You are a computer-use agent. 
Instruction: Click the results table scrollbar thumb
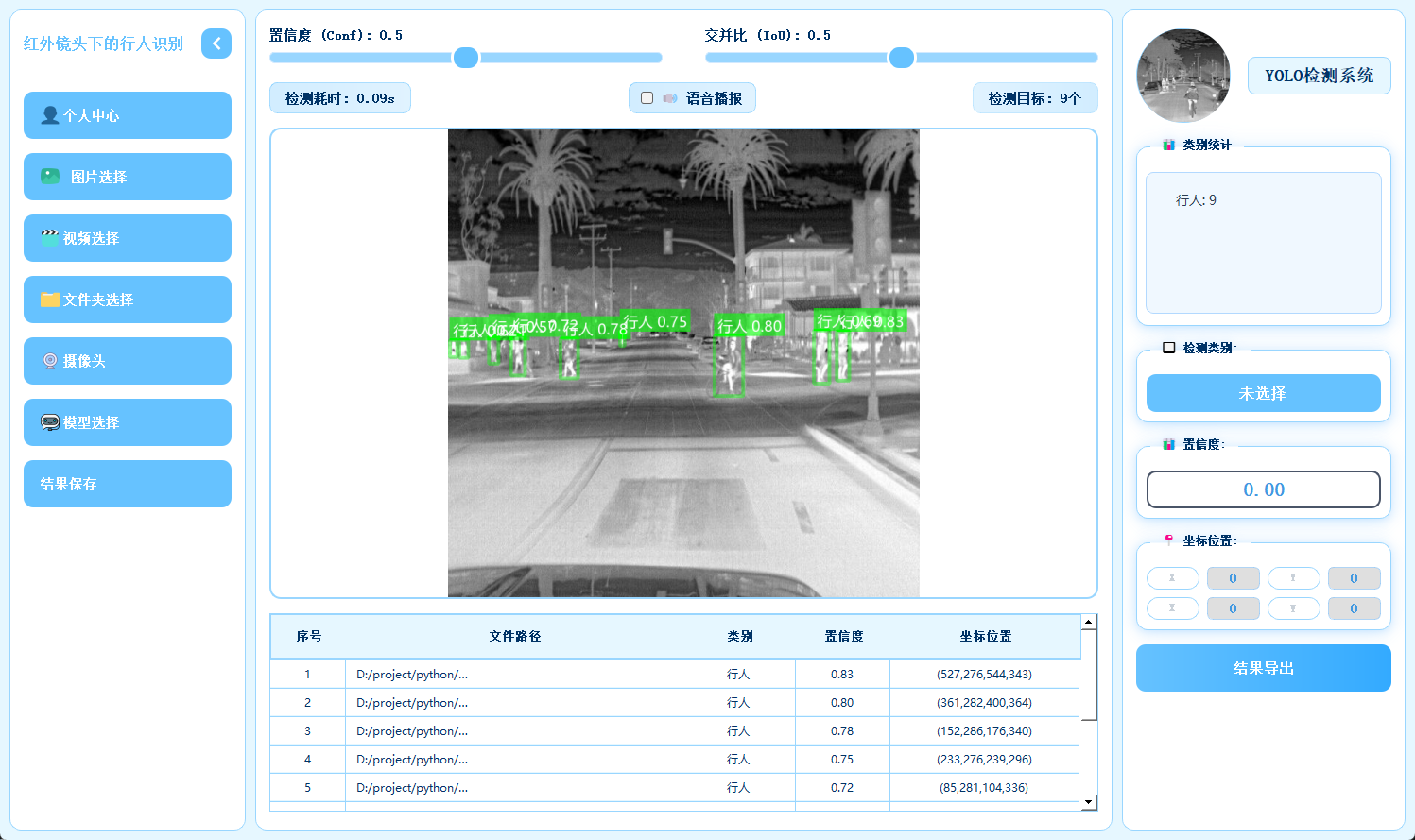[1089, 675]
